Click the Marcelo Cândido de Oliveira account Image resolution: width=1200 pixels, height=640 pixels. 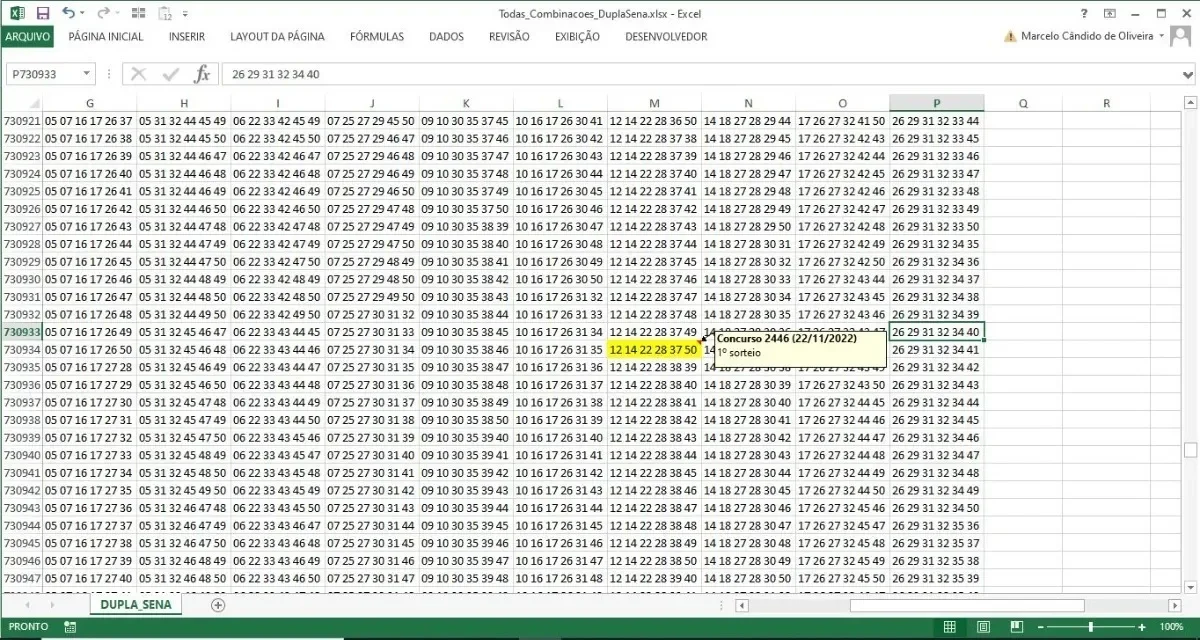coord(1086,36)
